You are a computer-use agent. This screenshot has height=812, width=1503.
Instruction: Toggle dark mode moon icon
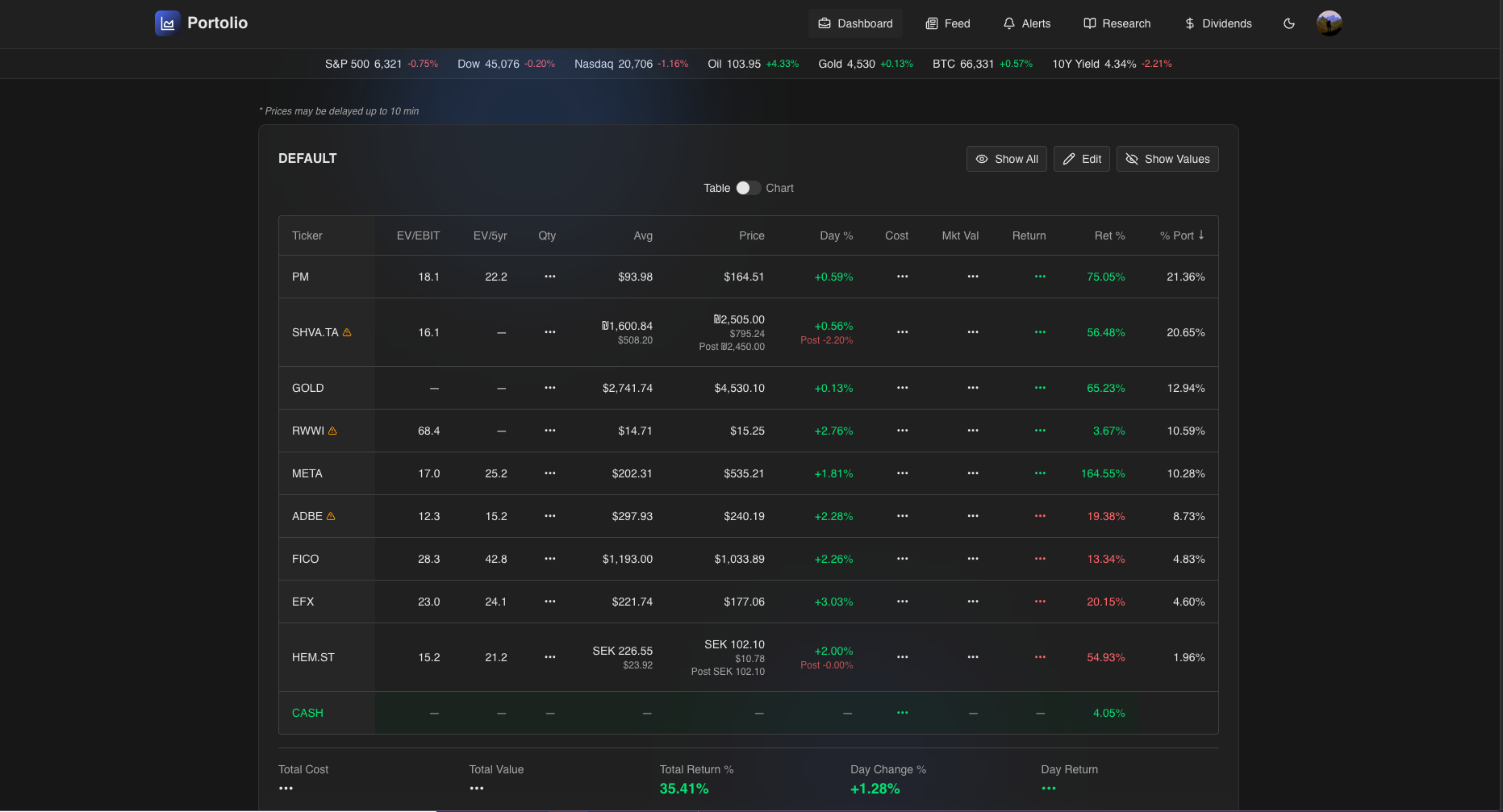[x=1289, y=23]
